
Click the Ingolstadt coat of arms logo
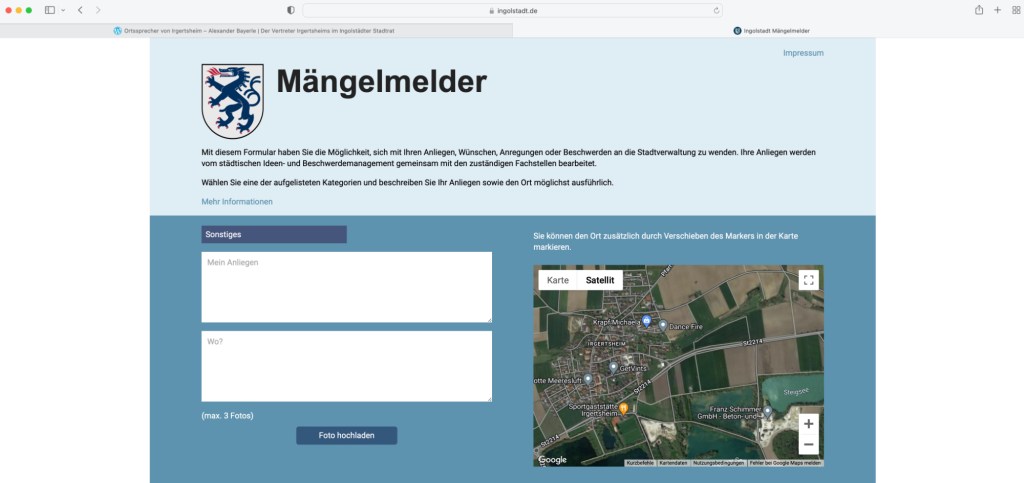[232, 101]
